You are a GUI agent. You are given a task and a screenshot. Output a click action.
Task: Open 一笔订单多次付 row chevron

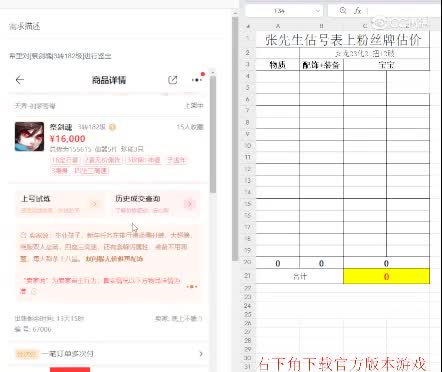pyautogui.click(x=201, y=354)
